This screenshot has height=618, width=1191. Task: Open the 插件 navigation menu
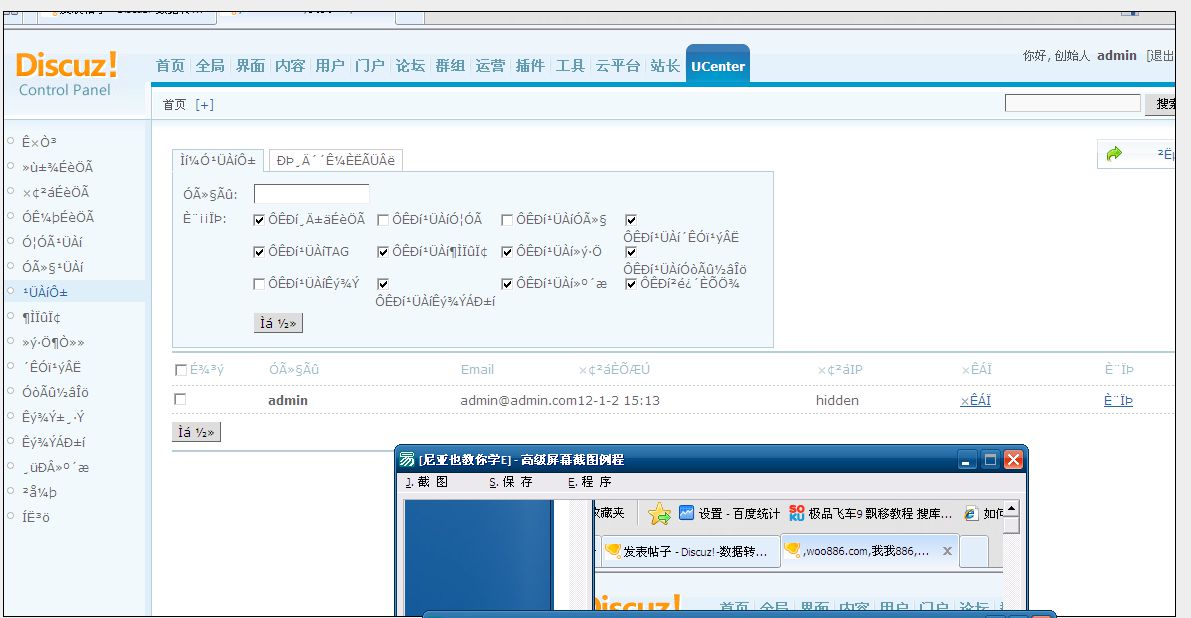coord(530,66)
